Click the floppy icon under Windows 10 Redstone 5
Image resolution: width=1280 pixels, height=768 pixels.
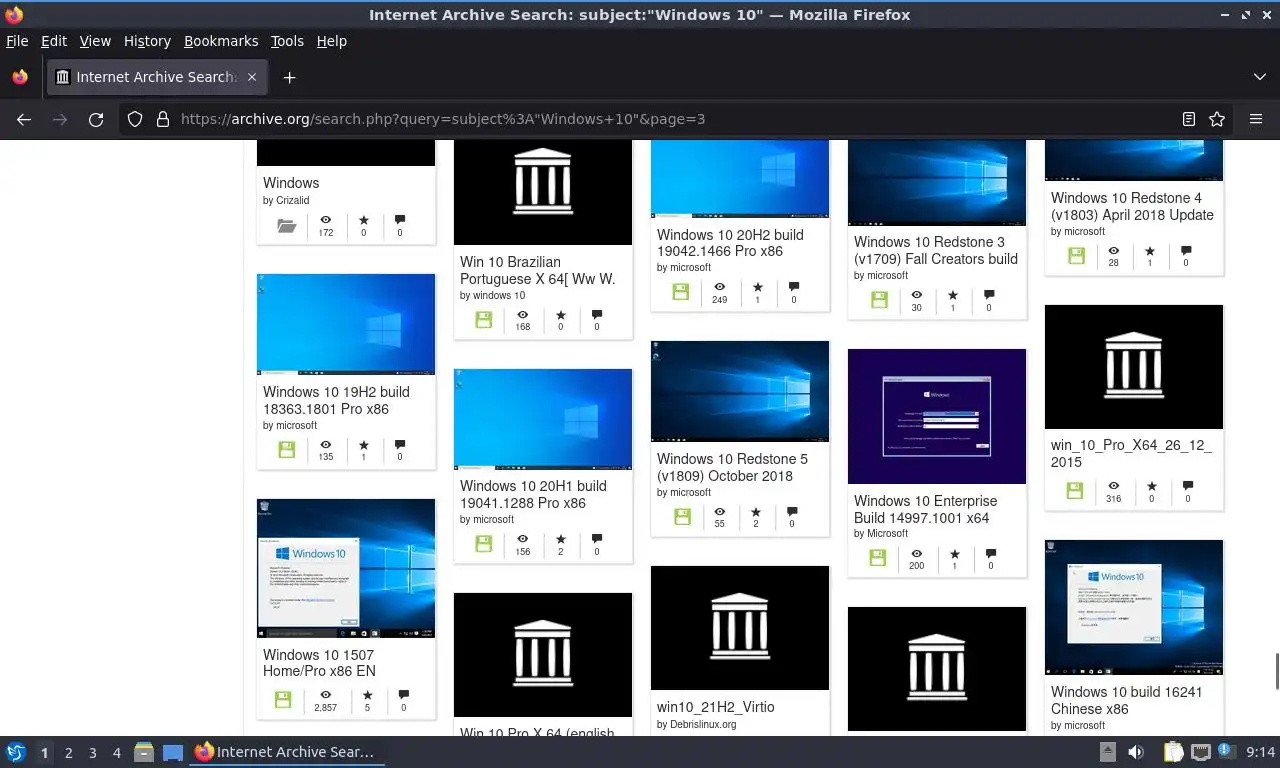click(x=682, y=517)
